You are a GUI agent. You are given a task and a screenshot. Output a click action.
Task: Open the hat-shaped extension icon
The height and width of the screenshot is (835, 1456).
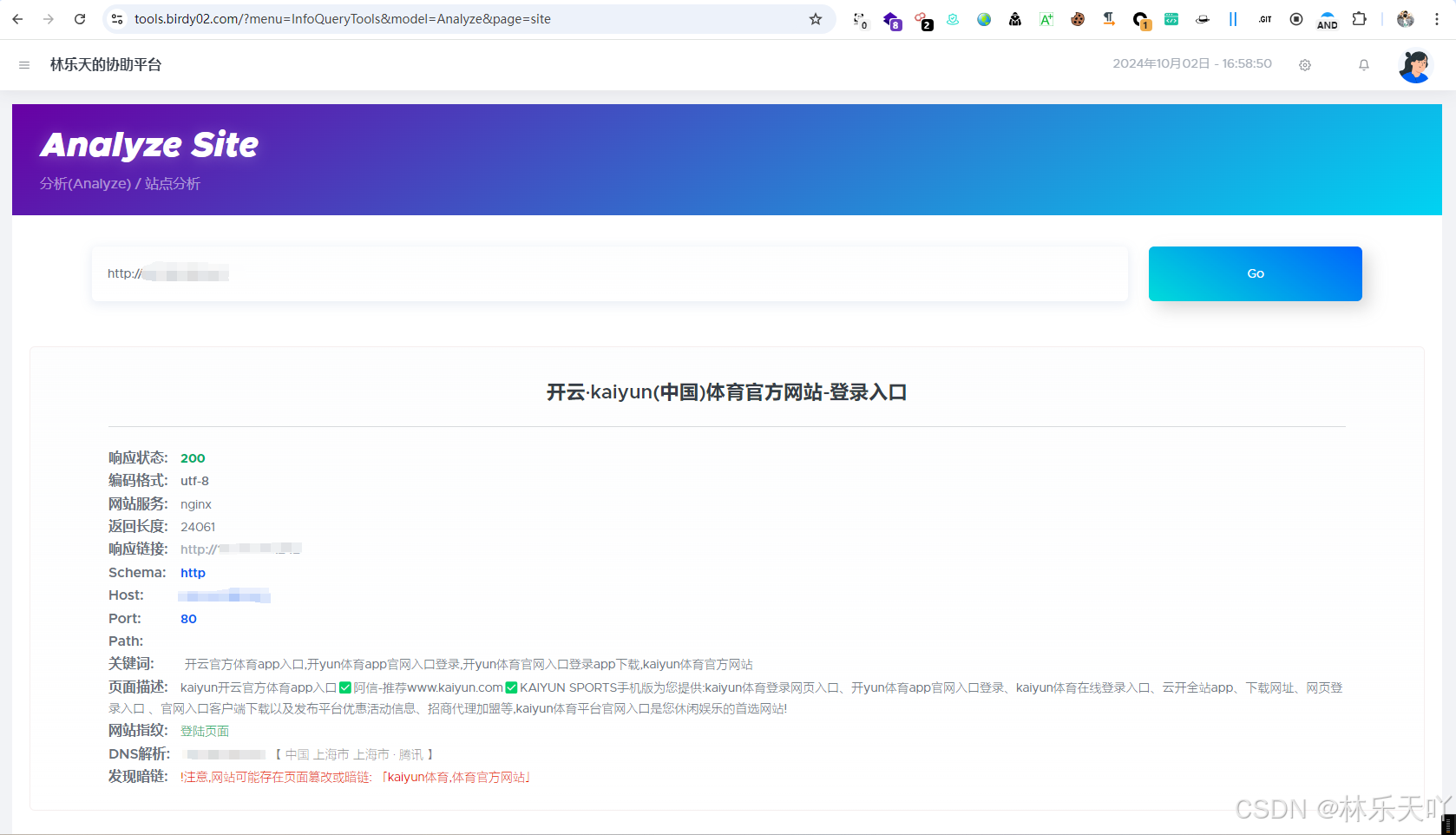pos(1203,19)
